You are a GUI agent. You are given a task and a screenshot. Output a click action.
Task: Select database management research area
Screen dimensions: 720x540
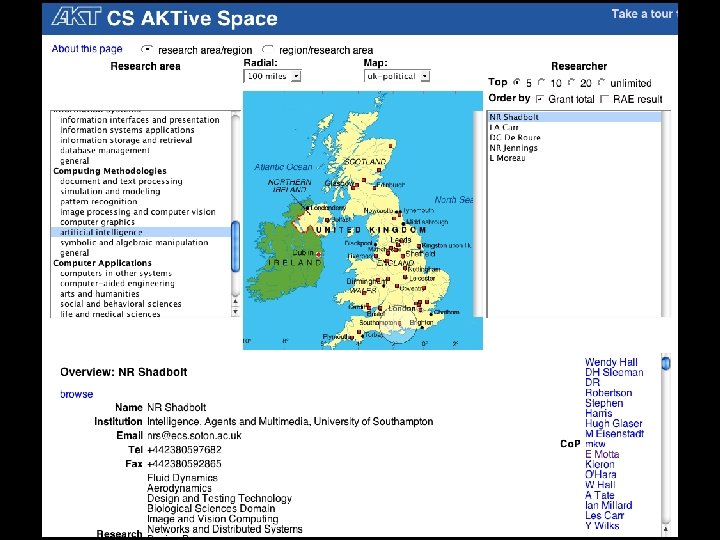tap(105, 150)
